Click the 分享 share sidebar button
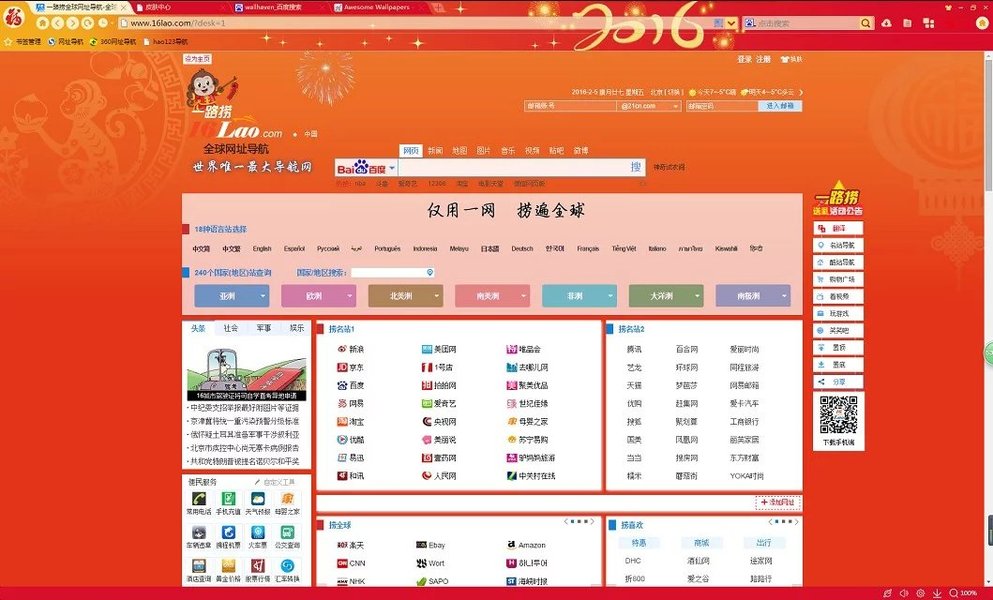The height and width of the screenshot is (600, 993). [838, 382]
